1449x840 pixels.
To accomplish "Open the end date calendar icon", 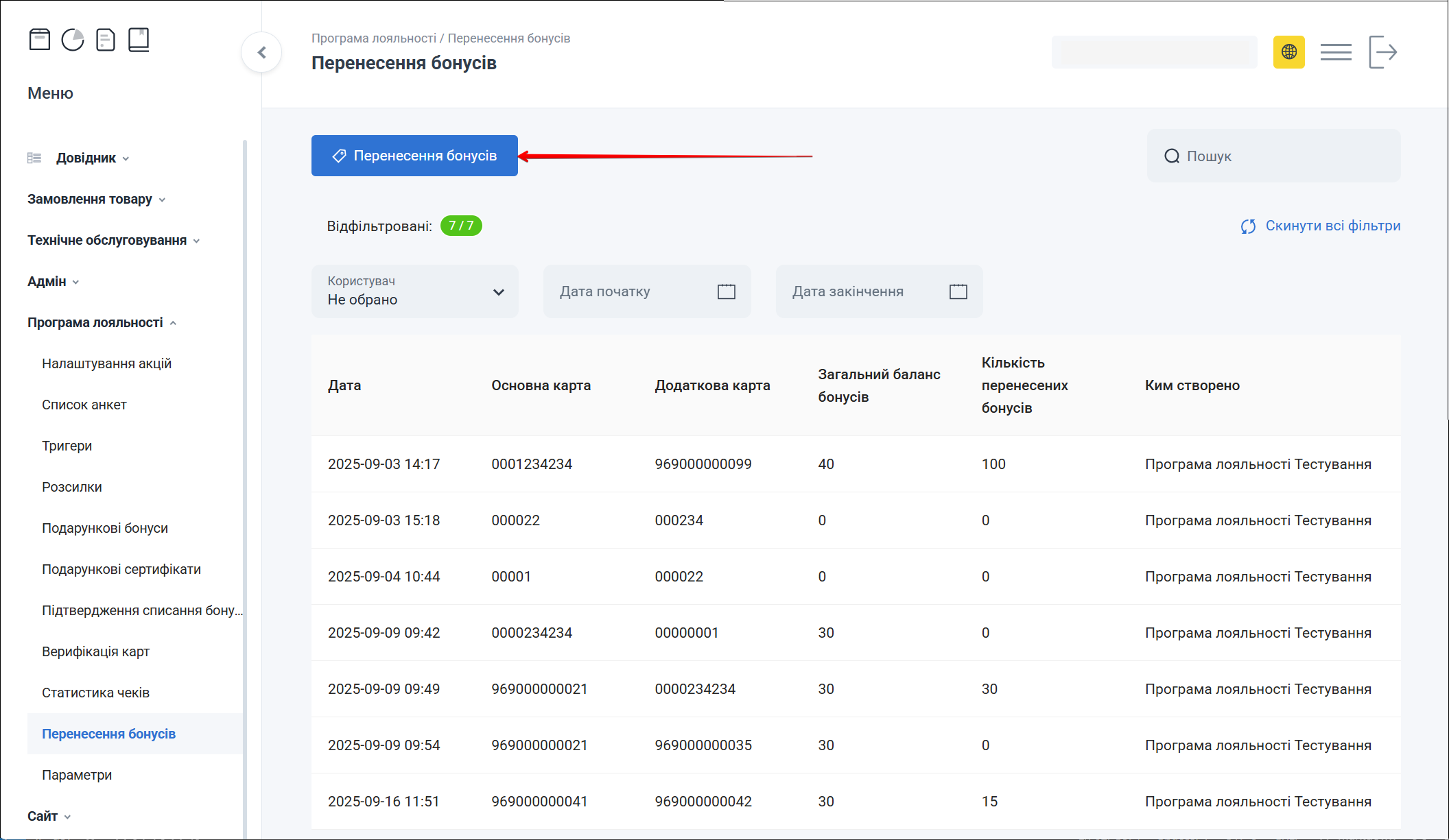I will pyautogui.click(x=958, y=291).
